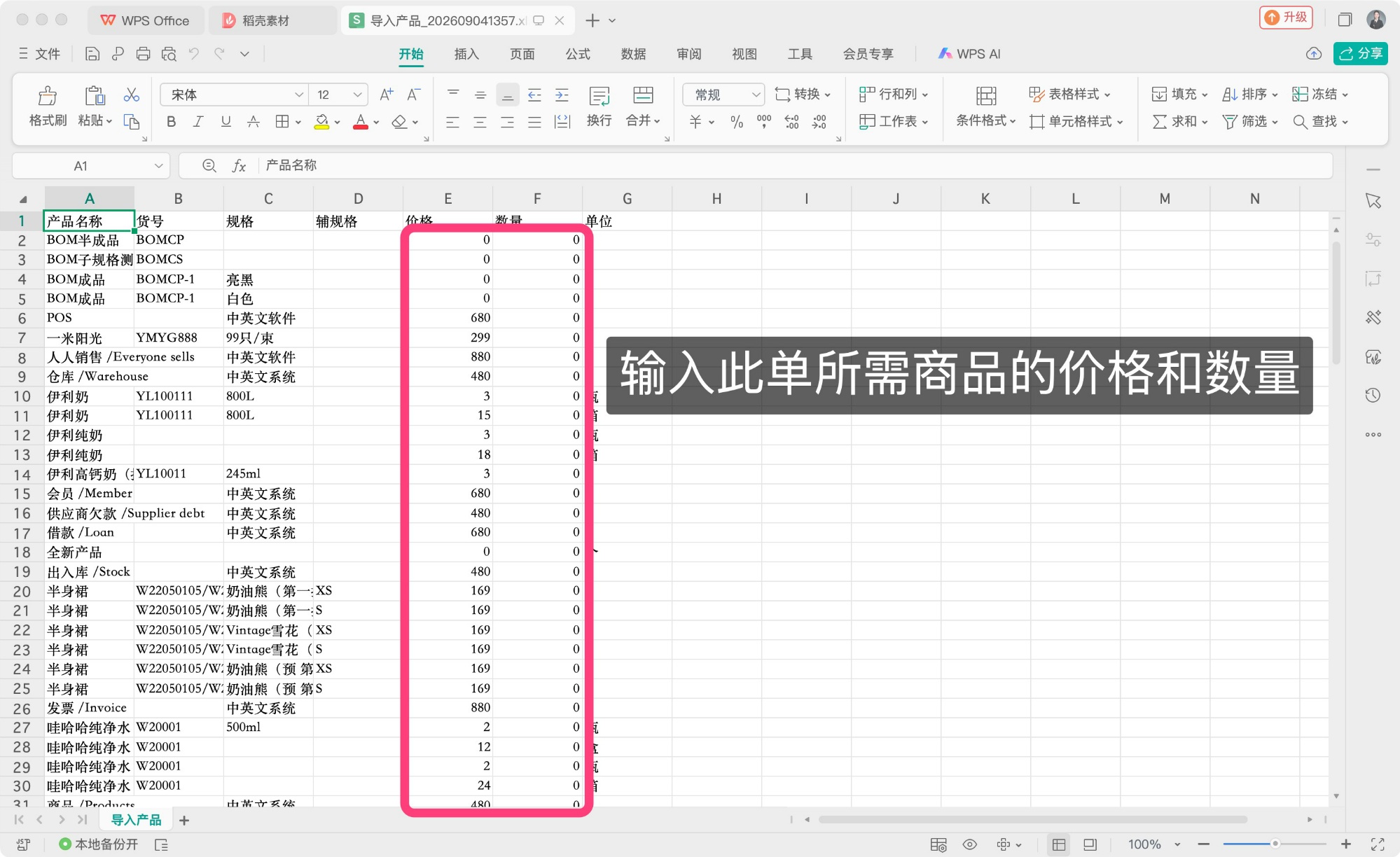Click the Format Painter (格式刷) icon
The image size is (1400, 857).
coord(48,95)
